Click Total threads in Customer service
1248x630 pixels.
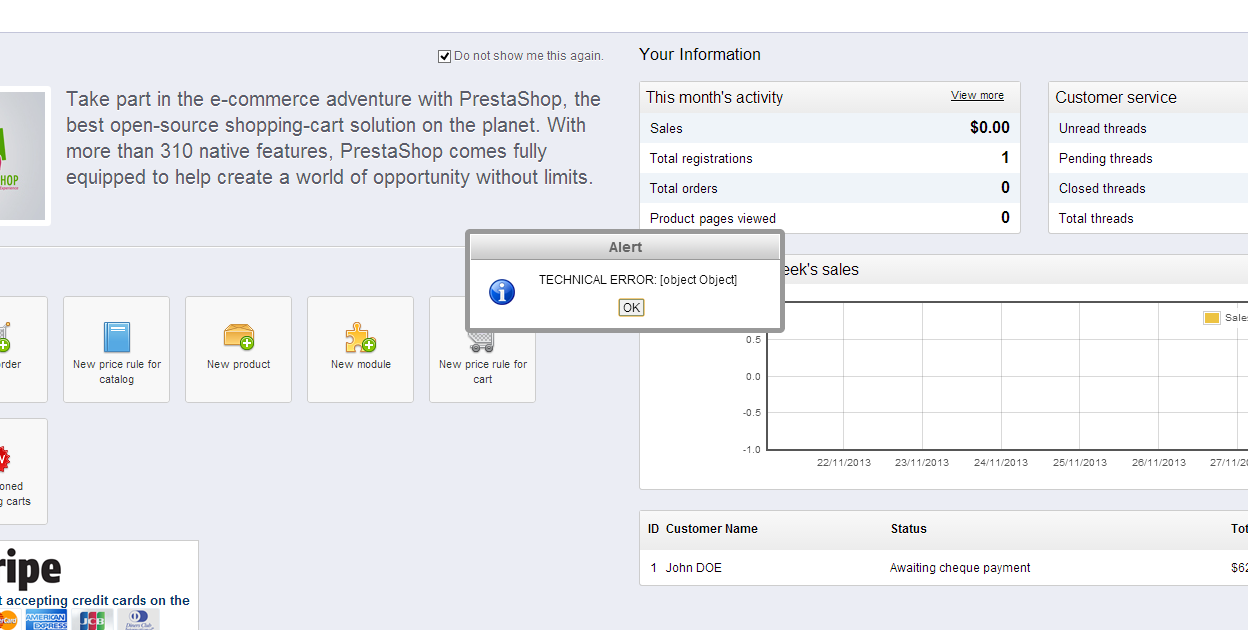click(1096, 218)
